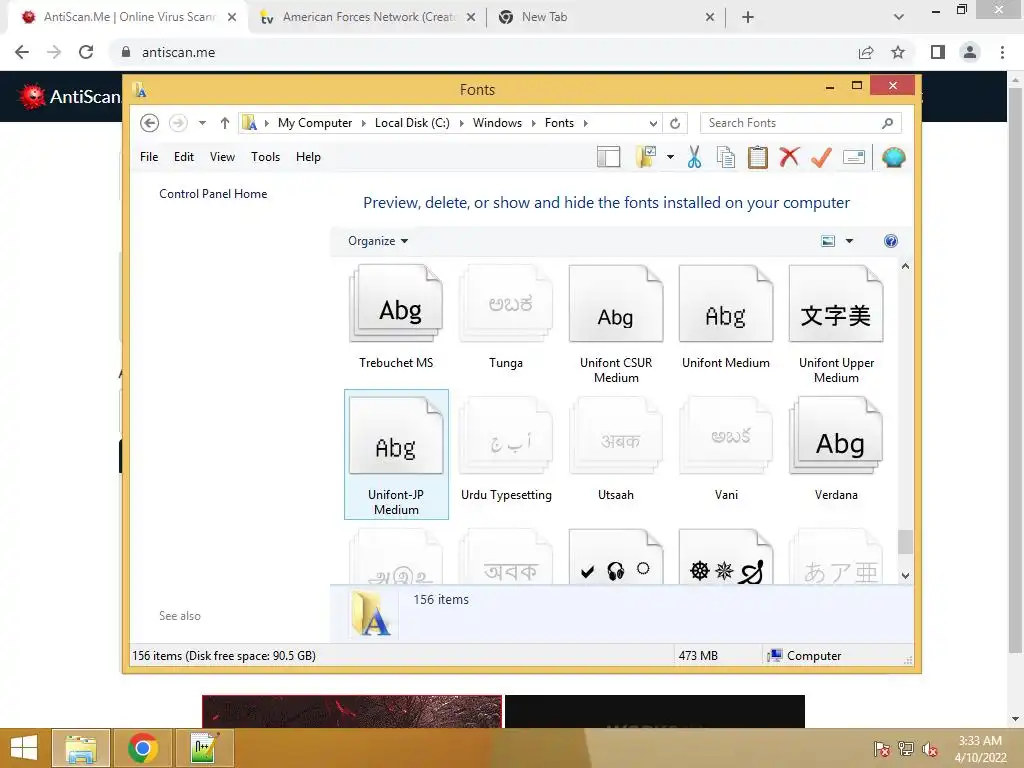Image resolution: width=1024 pixels, height=768 pixels.
Task: Select Unifont-JP Medium font
Action: point(396,455)
